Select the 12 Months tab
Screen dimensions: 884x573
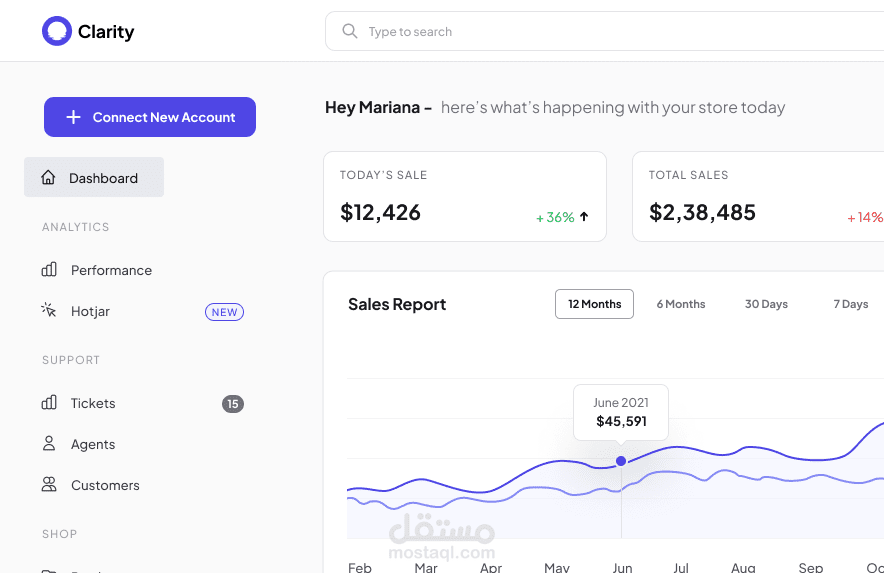(x=594, y=304)
